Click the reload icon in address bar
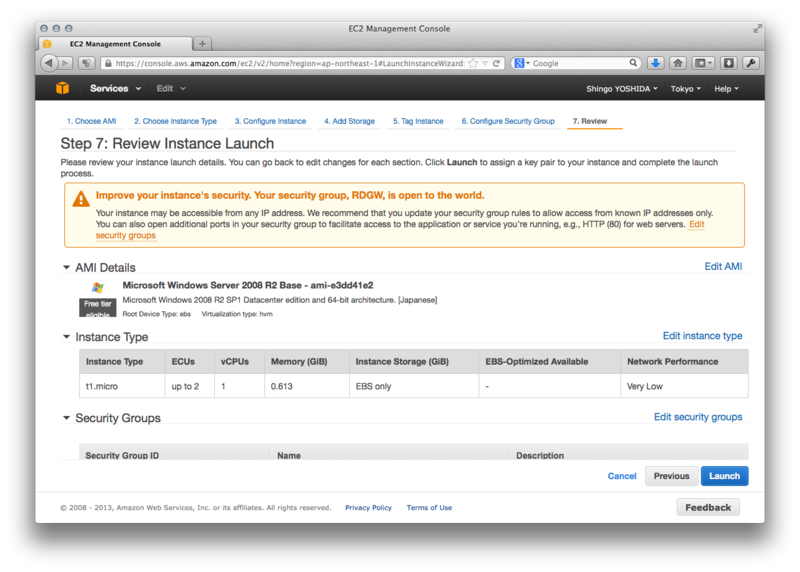Screen dimensions: 800x572 point(496,63)
